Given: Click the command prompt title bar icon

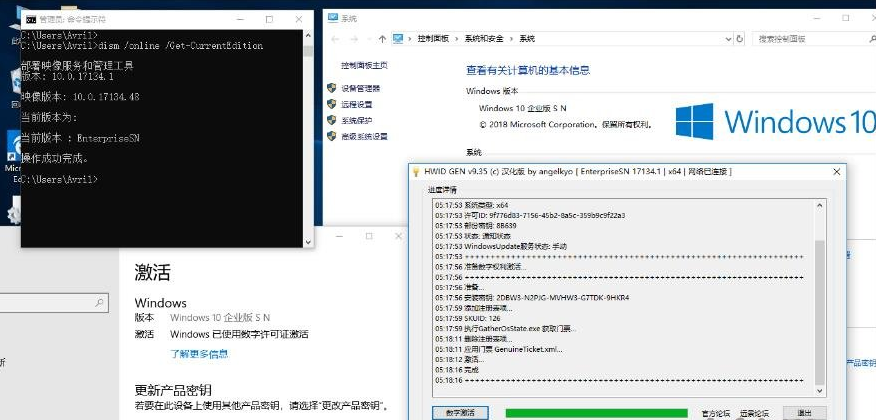Looking at the screenshot, I should click(31, 19).
